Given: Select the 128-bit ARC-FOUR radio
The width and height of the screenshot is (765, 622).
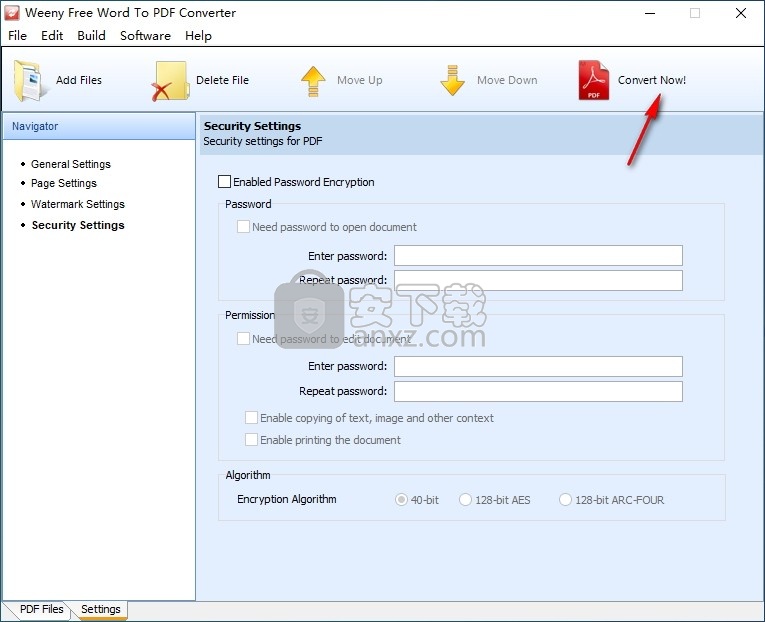Looking at the screenshot, I should (x=565, y=500).
